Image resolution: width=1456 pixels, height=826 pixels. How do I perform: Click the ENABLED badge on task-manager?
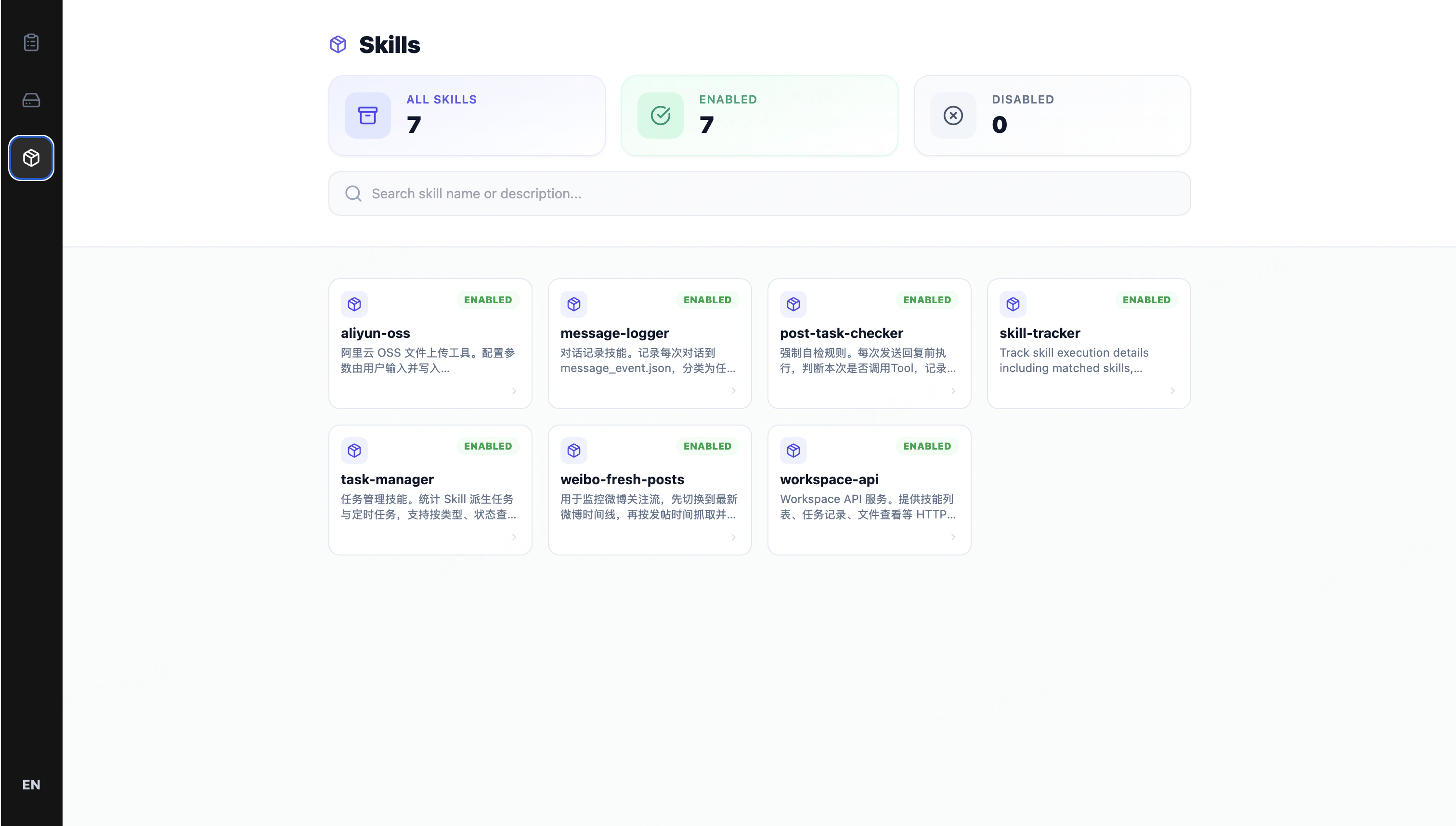[487, 446]
